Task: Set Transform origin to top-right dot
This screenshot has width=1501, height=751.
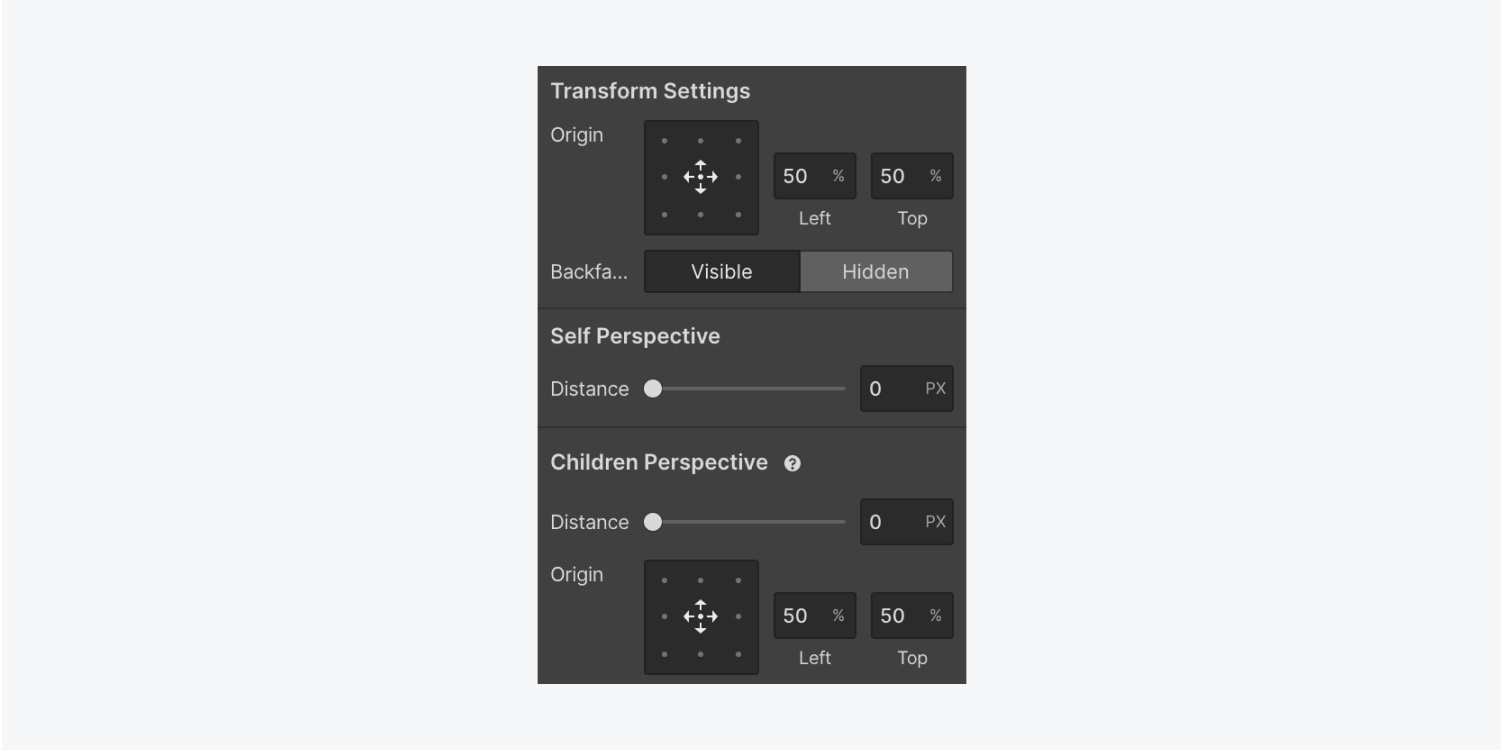Action: tap(738, 141)
